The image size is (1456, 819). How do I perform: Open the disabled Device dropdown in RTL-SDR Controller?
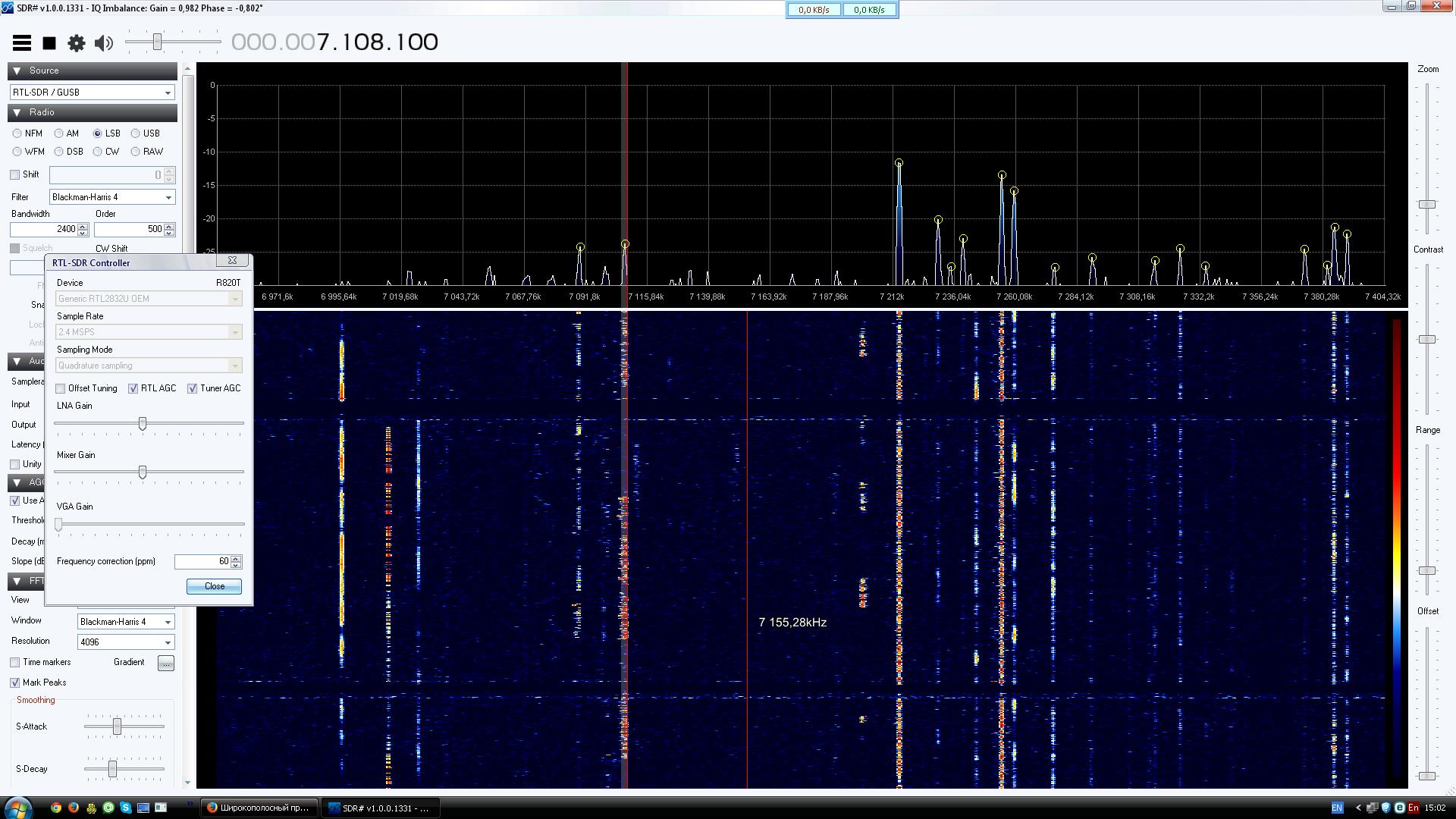(149, 299)
